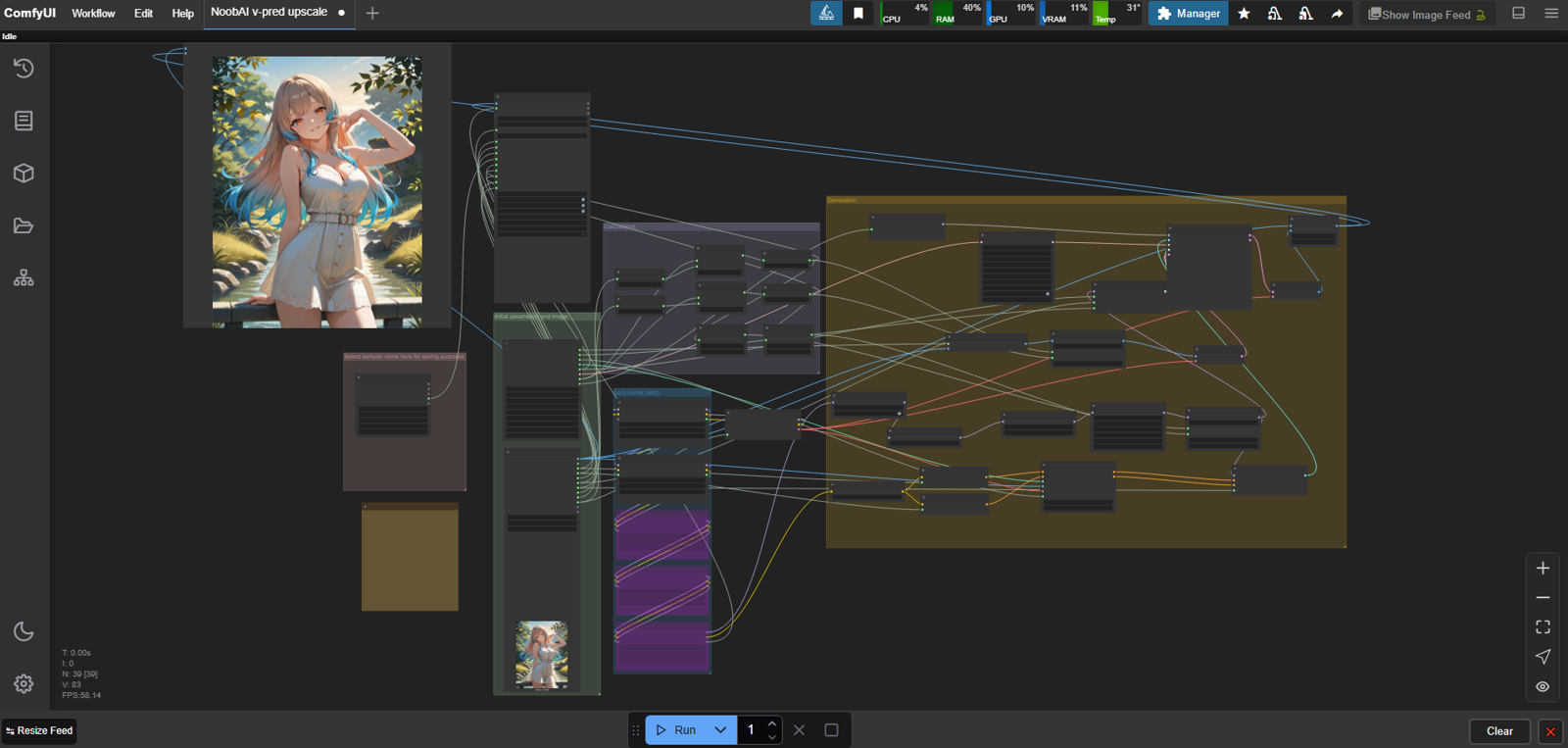Grab the Run bar drag handle dots
Viewport: 1568px width, 748px height.
635,729
